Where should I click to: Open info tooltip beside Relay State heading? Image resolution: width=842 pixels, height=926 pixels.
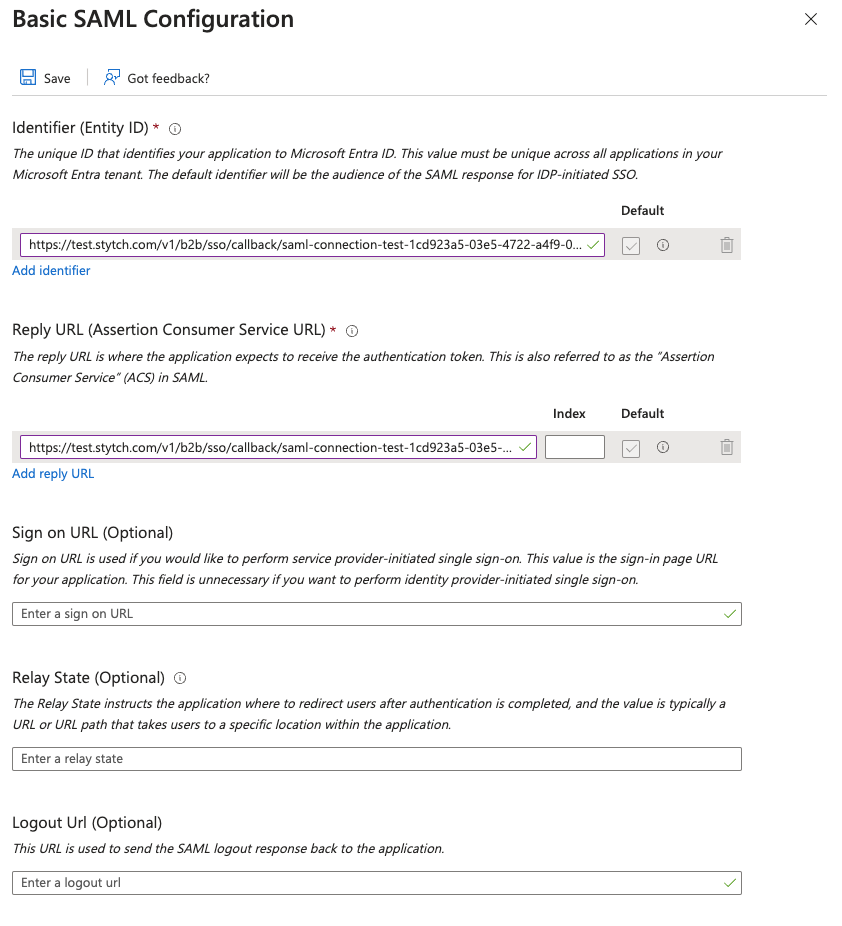178,678
